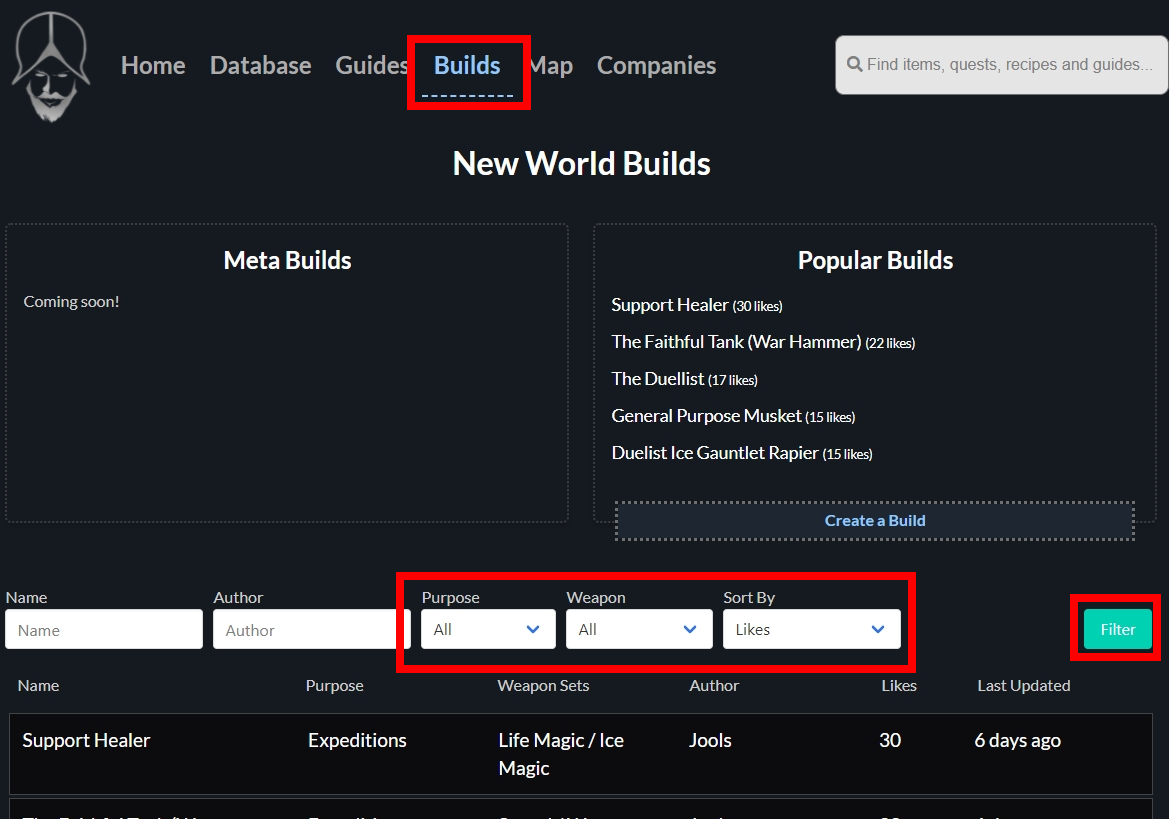Click the Coming soon! text

tap(71, 302)
